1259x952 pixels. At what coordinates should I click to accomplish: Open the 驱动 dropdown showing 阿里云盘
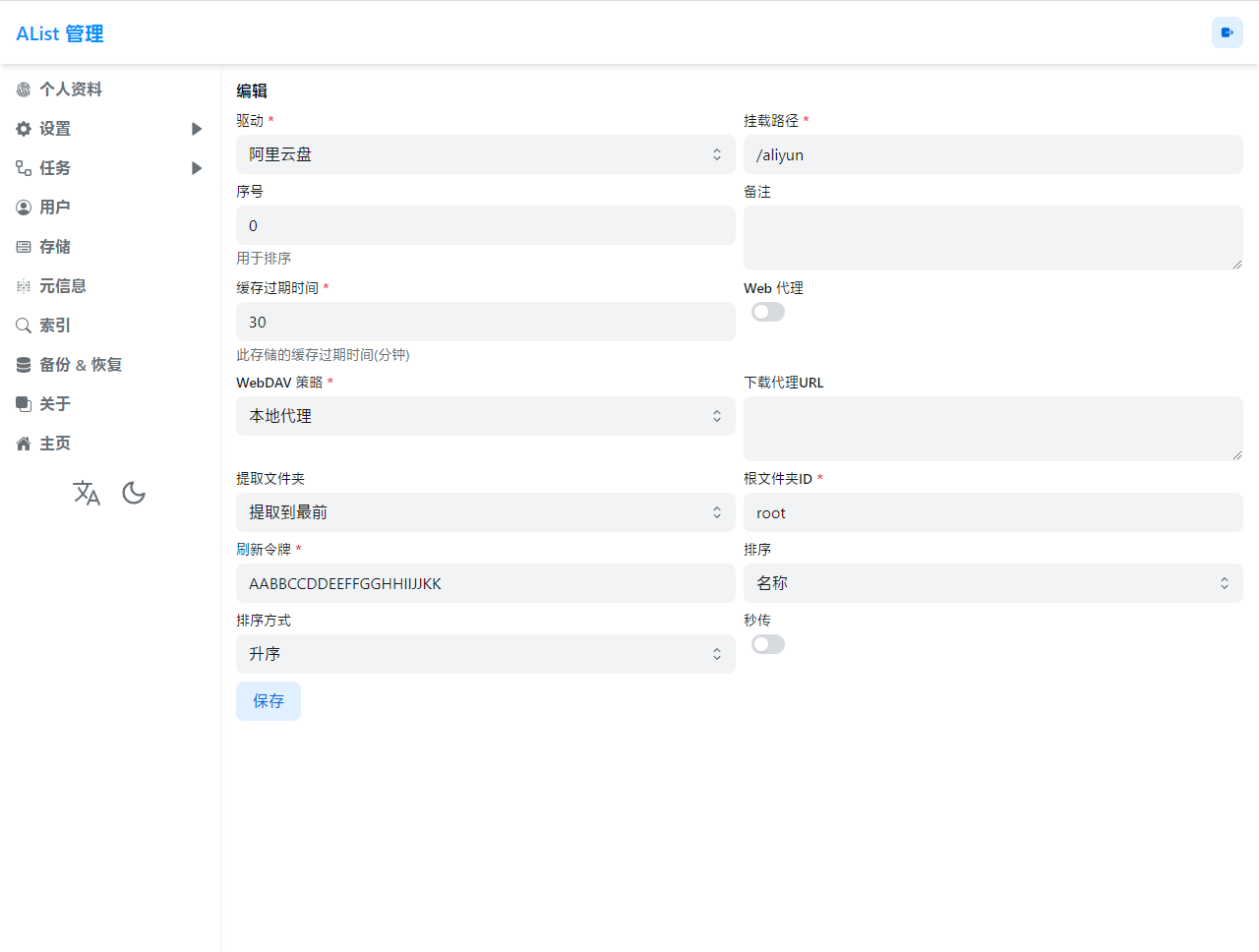click(485, 154)
